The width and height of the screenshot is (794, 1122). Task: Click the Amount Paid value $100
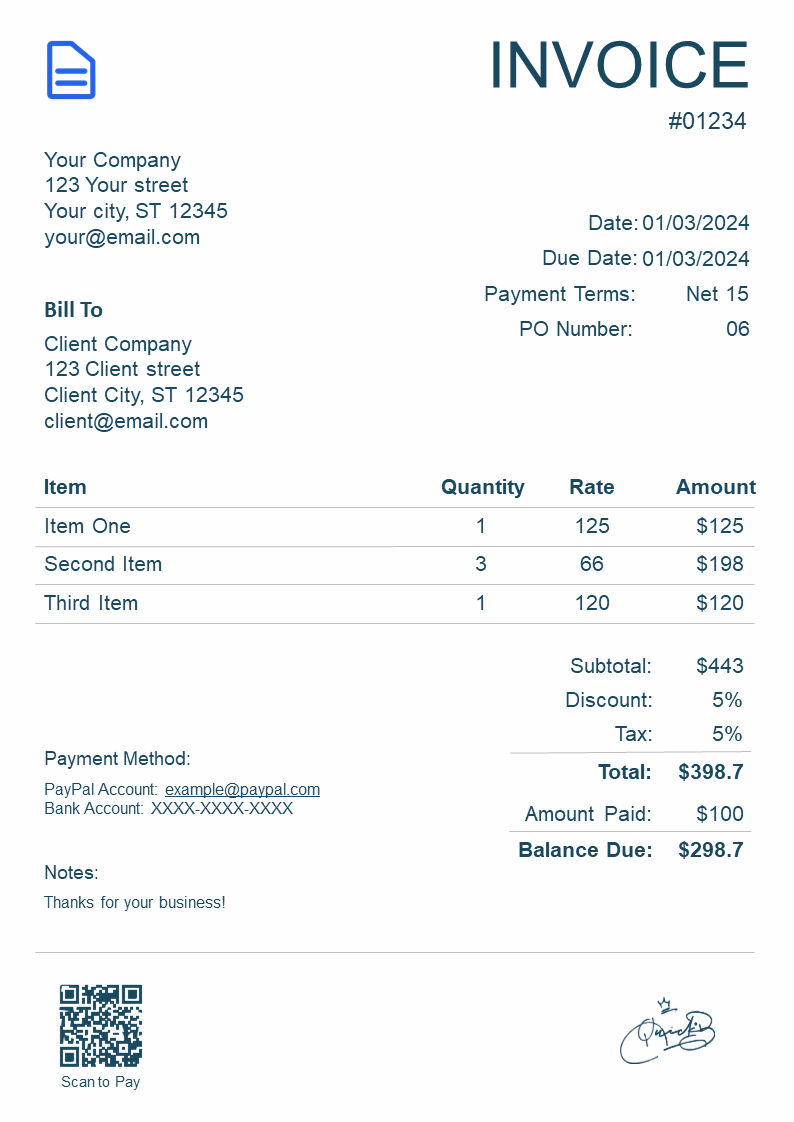pos(720,814)
